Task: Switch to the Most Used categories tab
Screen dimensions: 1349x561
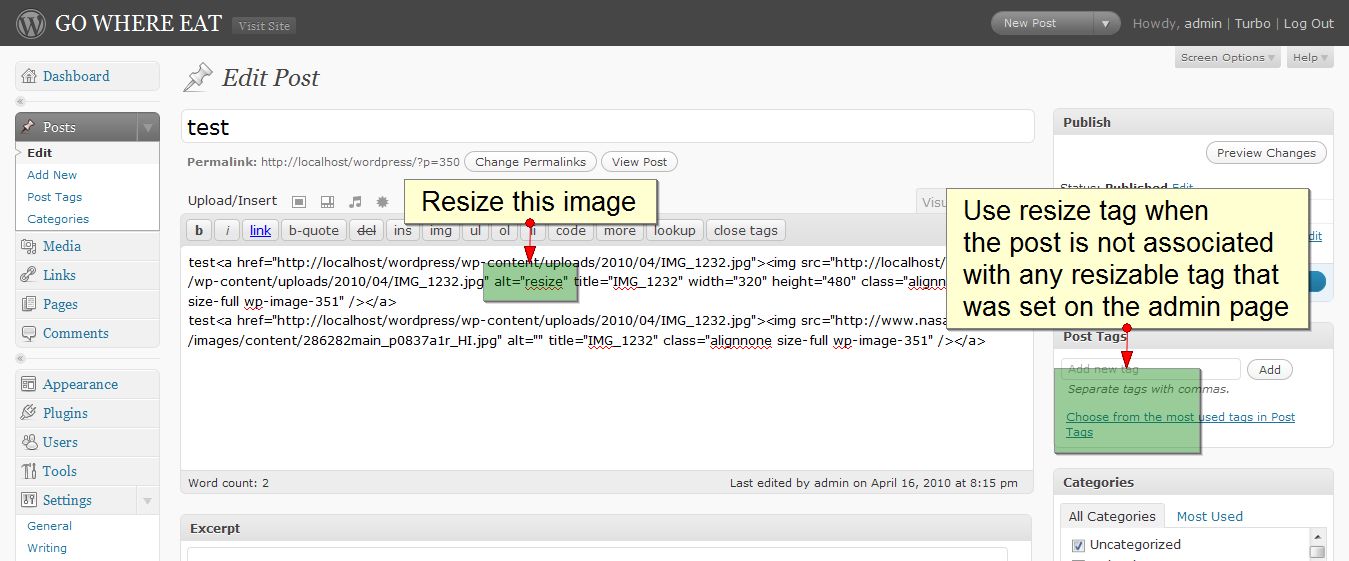Action: point(1209,516)
